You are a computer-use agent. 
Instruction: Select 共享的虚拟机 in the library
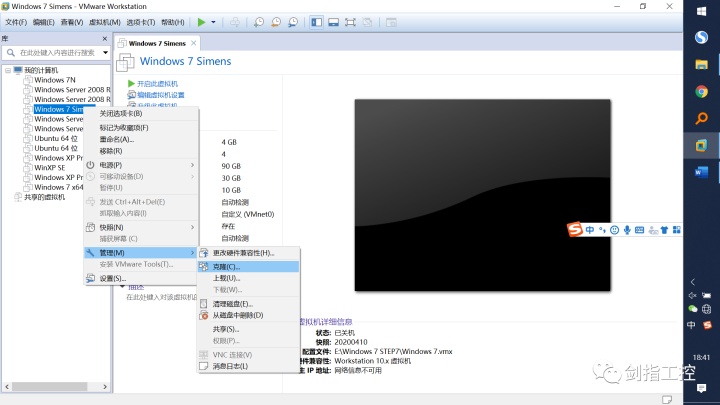45,197
